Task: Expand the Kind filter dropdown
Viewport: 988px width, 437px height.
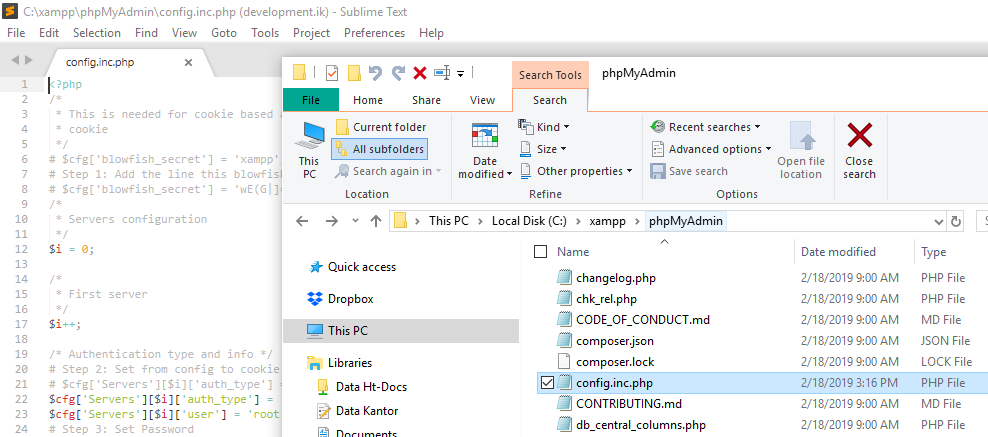Action: click(544, 127)
